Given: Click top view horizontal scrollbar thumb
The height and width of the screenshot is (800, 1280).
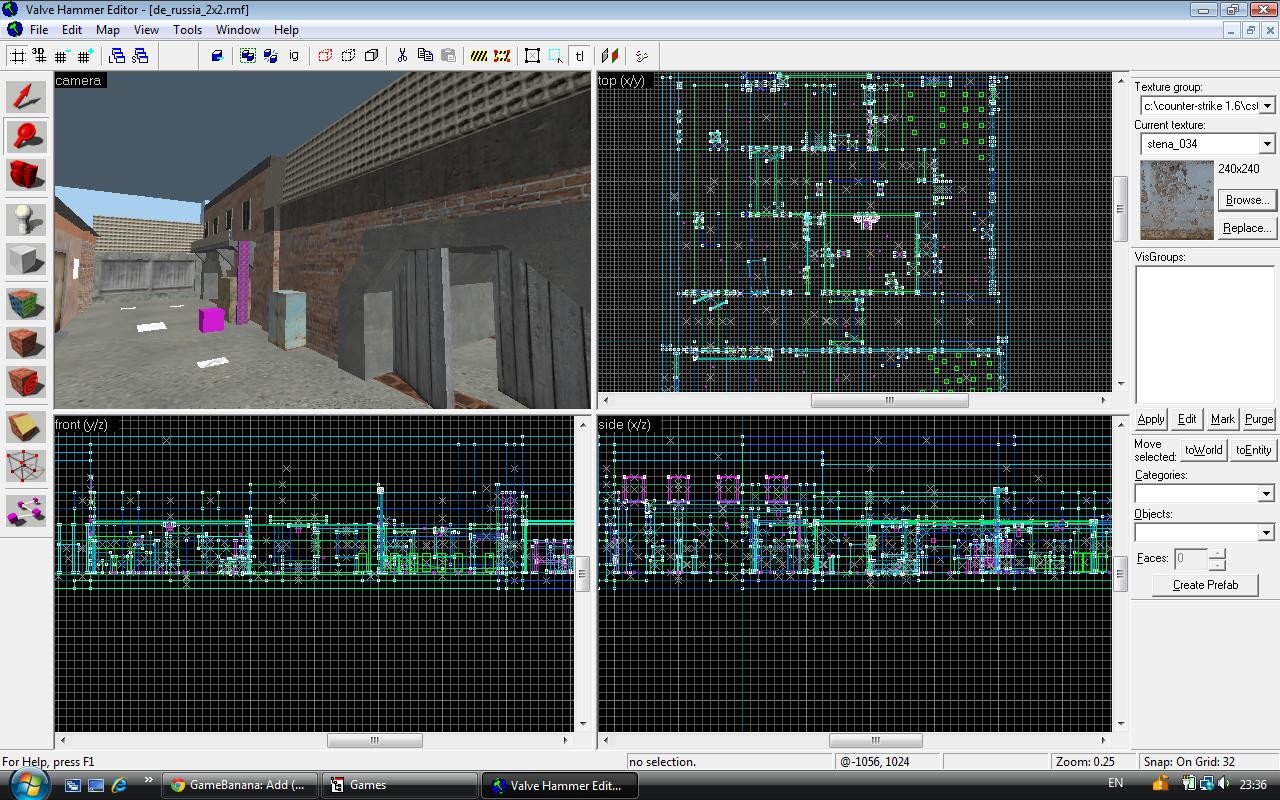Looking at the screenshot, I should coord(889,400).
